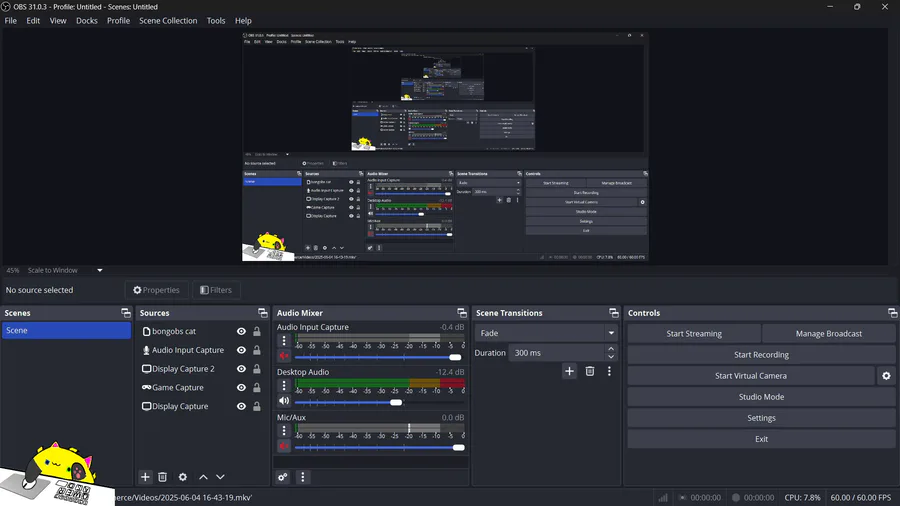Image resolution: width=900 pixels, height=506 pixels.
Task: Open the File menu
Action: coord(11,21)
